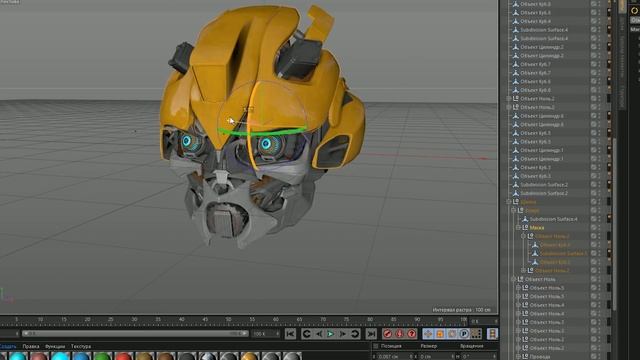Image resolution: width=640 pixels, height=360 pixels.
Task: Click frame 50 on the timeline ruler
Action: coord(228,320)
